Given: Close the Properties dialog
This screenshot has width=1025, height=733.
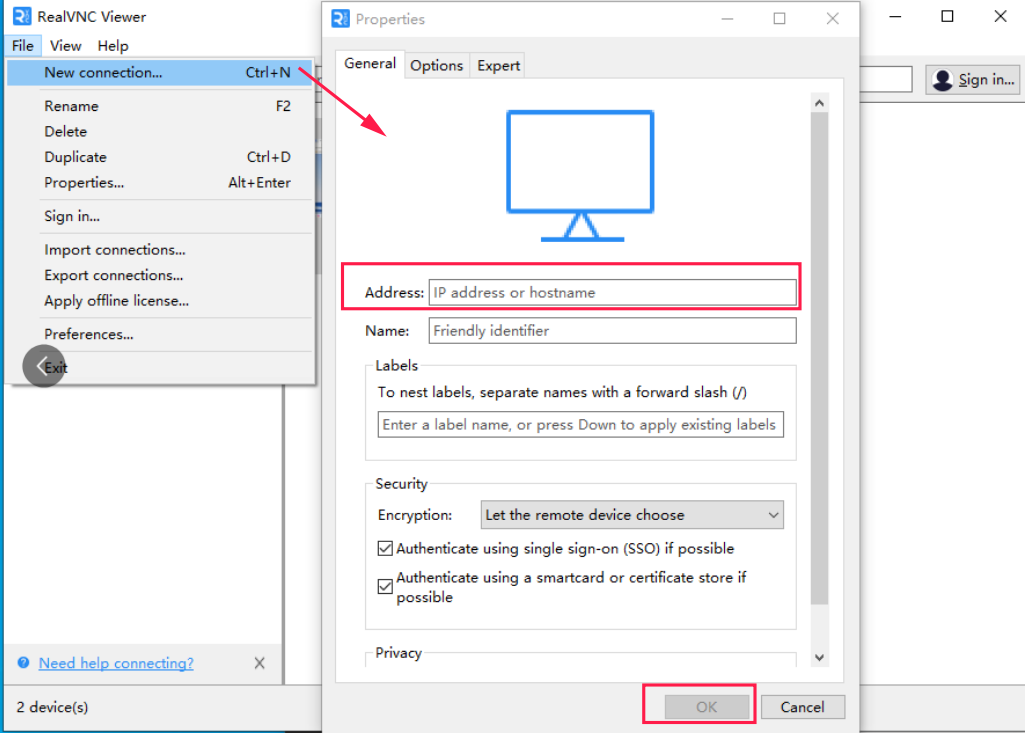Looking at the screenshot, I should pyautogui.click(x=832, y=19).
